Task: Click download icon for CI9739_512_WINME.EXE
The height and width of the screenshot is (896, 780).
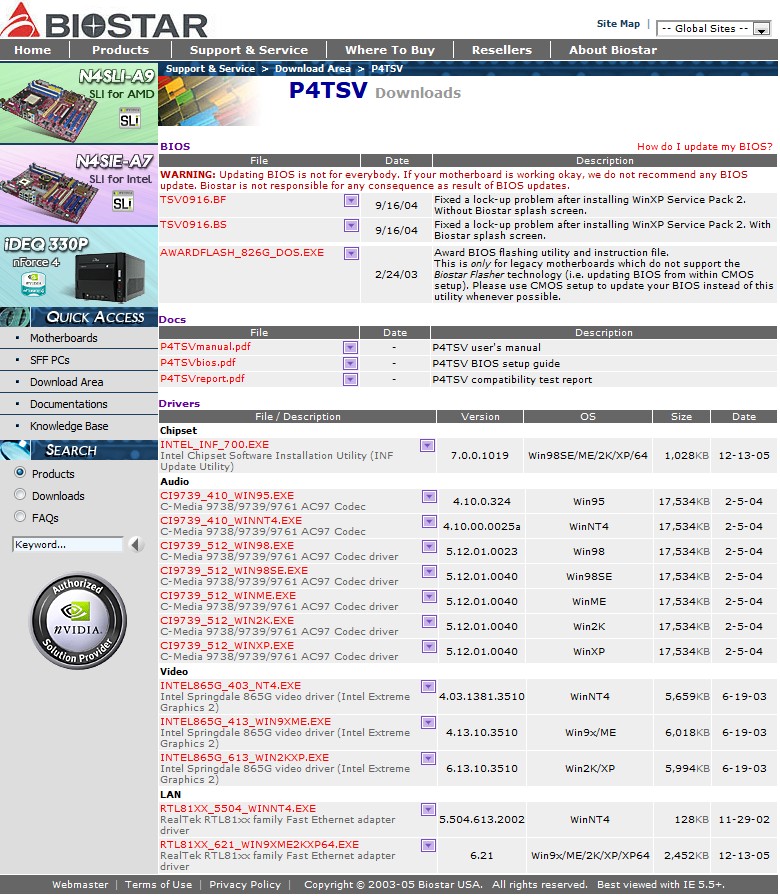Action: click(x=429, y=597)
